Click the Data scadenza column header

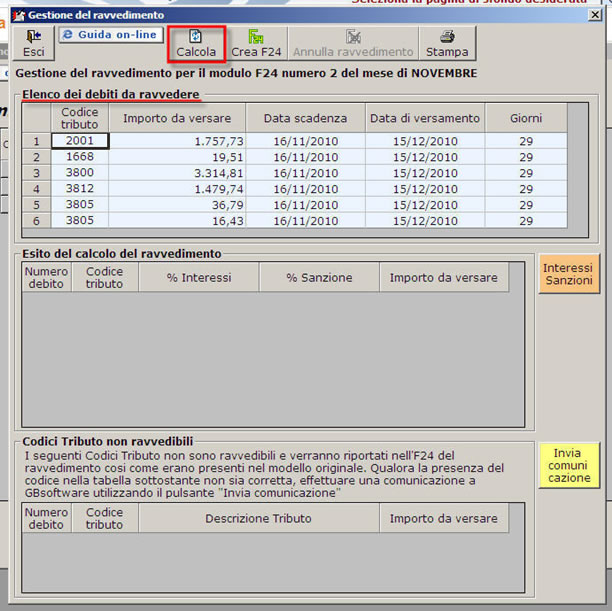pyautogui.click(x=305, y=118)
